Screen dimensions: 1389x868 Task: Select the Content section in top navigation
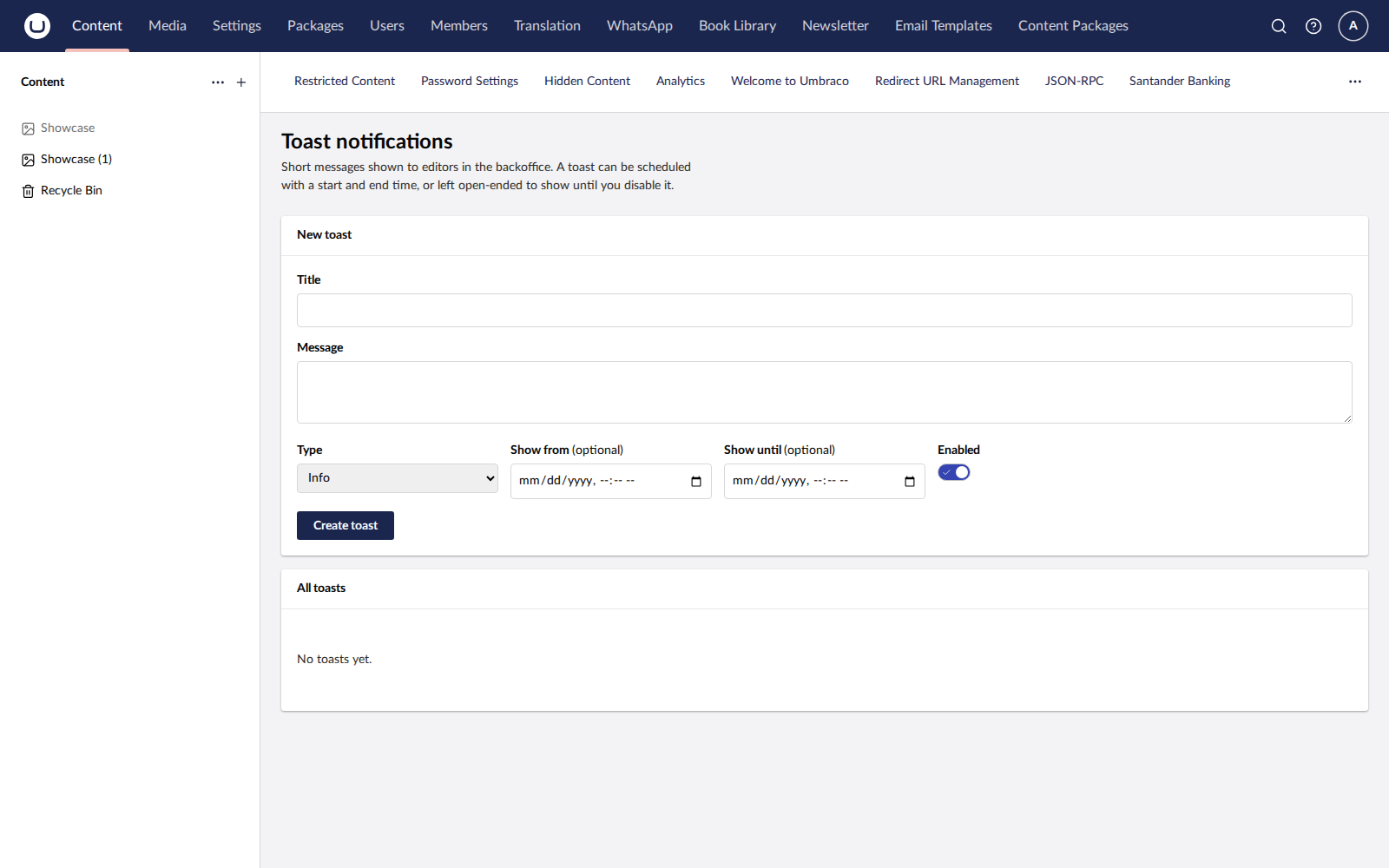[97, 26]
